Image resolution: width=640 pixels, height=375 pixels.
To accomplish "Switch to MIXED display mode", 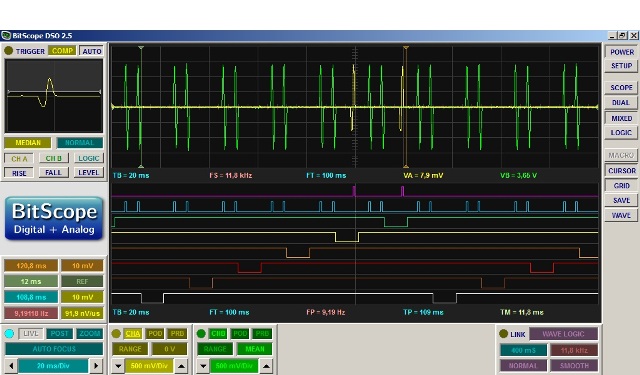I will coord(621,118).
